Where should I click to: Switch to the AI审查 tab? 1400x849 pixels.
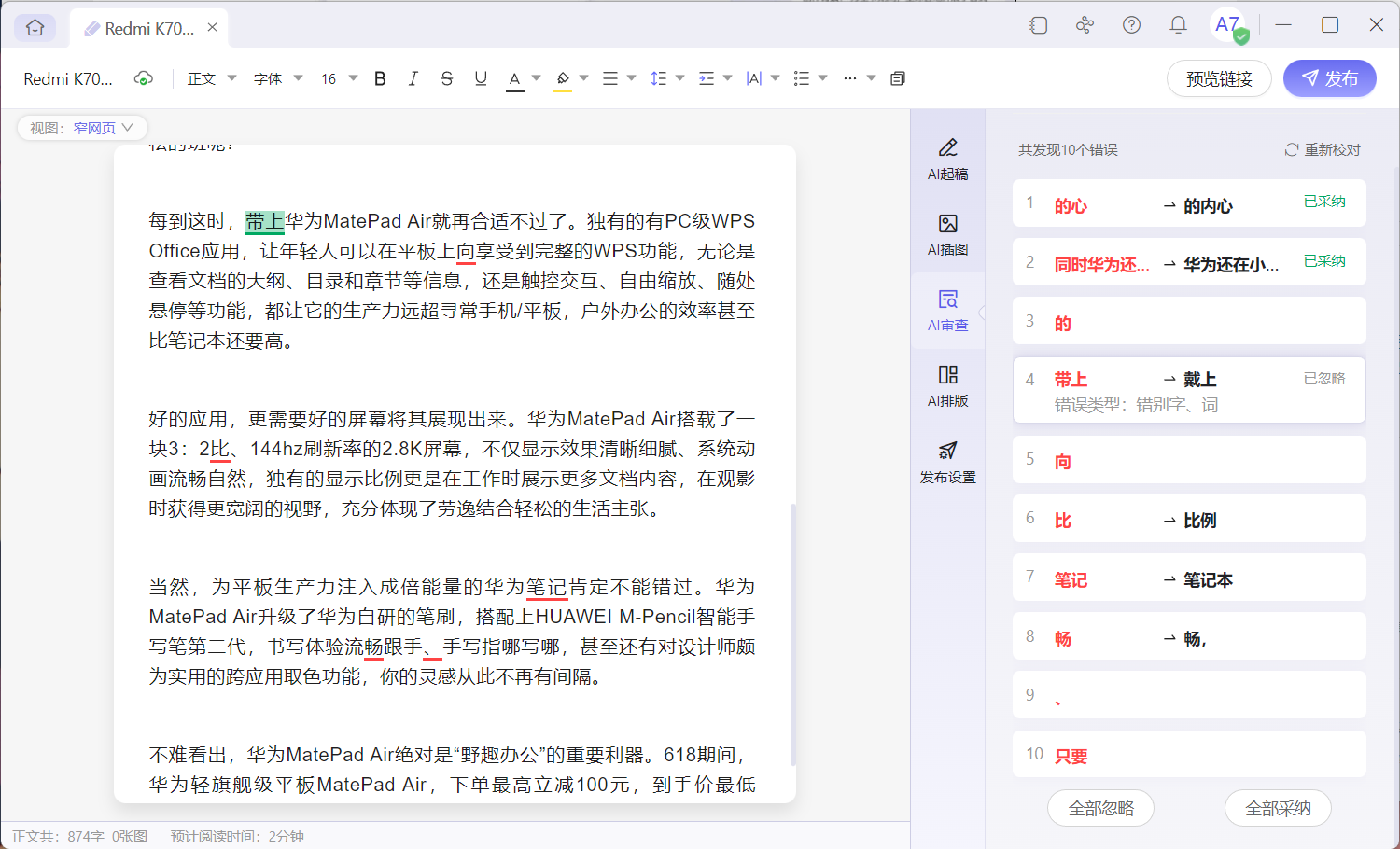947,309
